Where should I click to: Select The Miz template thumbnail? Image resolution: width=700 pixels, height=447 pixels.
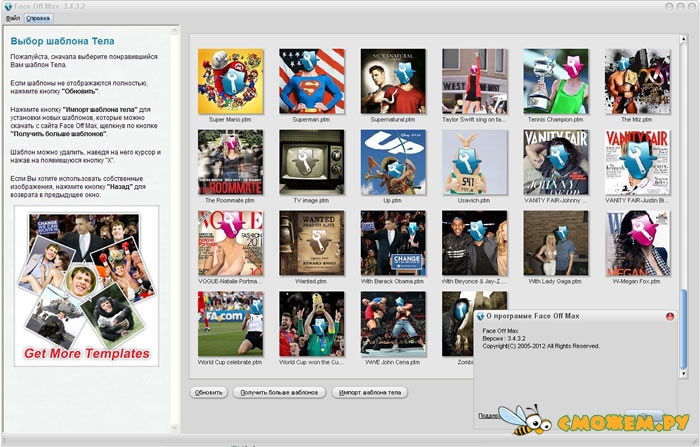(x=637, y=81)
